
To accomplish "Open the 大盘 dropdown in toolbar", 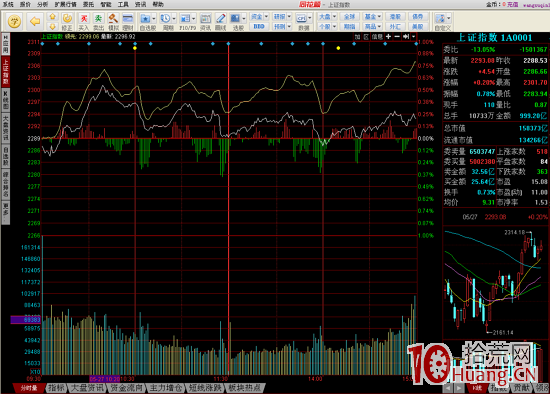I will pos(327,16).
